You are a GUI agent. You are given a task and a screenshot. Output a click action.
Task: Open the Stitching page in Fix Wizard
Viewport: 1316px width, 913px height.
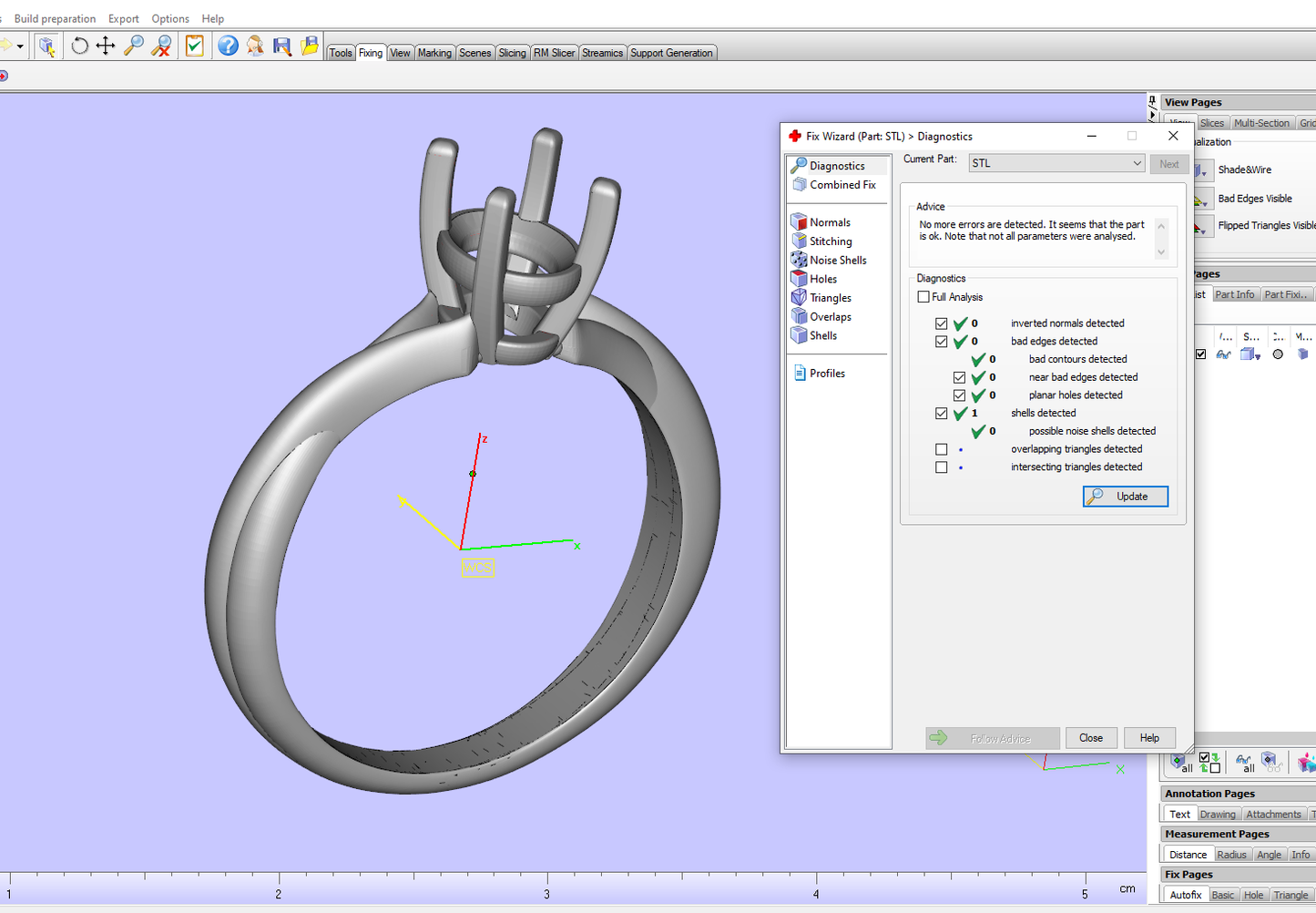click(830, 241)
